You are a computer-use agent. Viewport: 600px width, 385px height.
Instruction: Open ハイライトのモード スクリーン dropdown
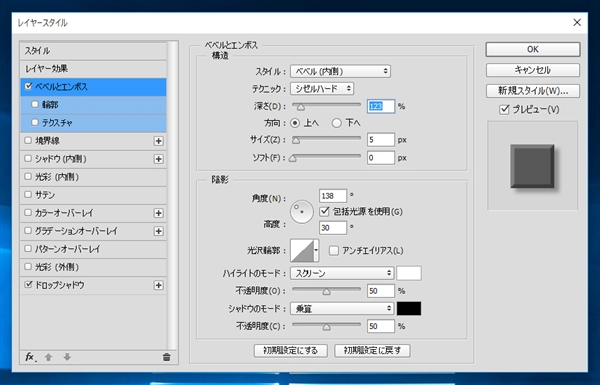342,273
